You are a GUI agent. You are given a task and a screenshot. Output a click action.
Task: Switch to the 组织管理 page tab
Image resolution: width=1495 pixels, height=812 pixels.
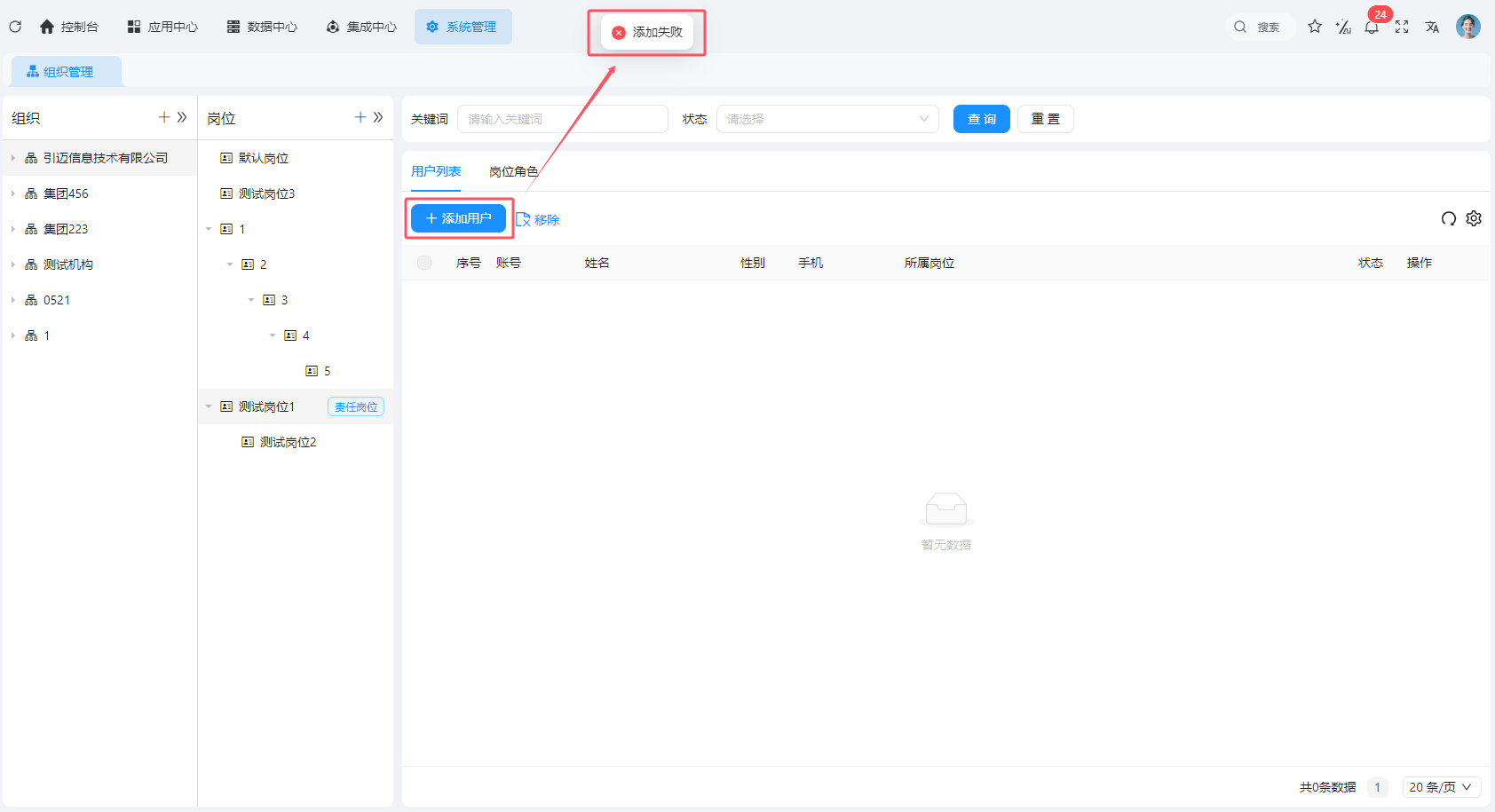pos(67,72)
